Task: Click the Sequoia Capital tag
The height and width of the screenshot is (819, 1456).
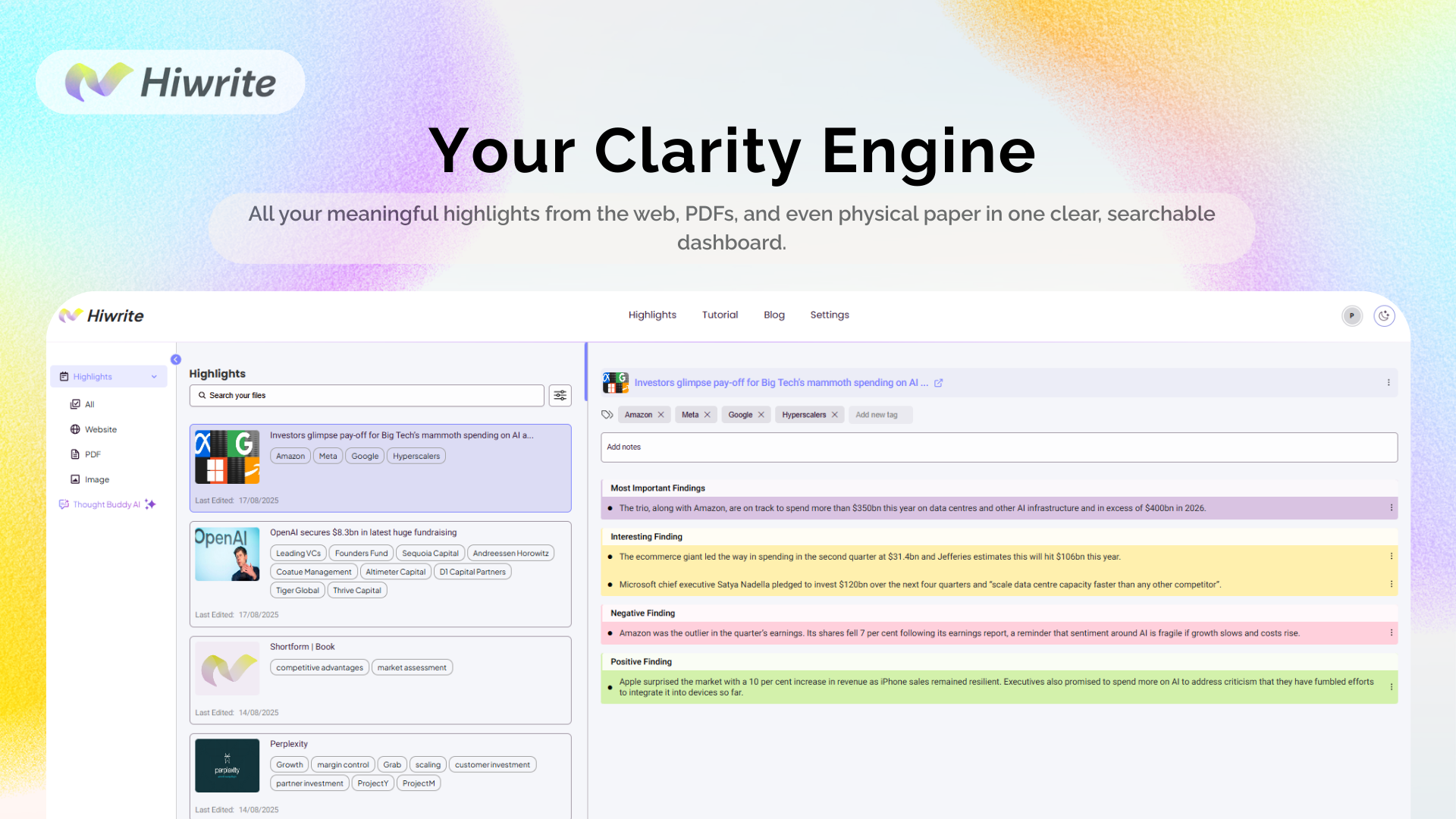Action: click(x=430, y=553)
